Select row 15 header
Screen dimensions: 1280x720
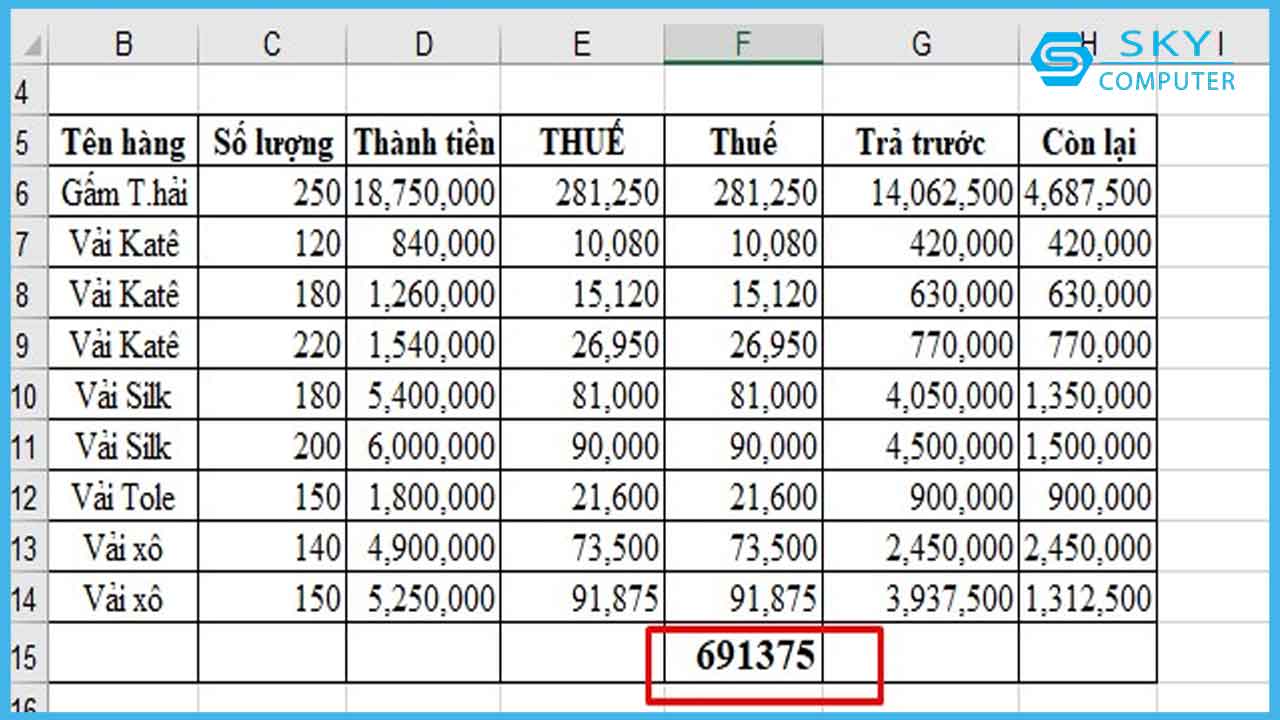[28, 654]
